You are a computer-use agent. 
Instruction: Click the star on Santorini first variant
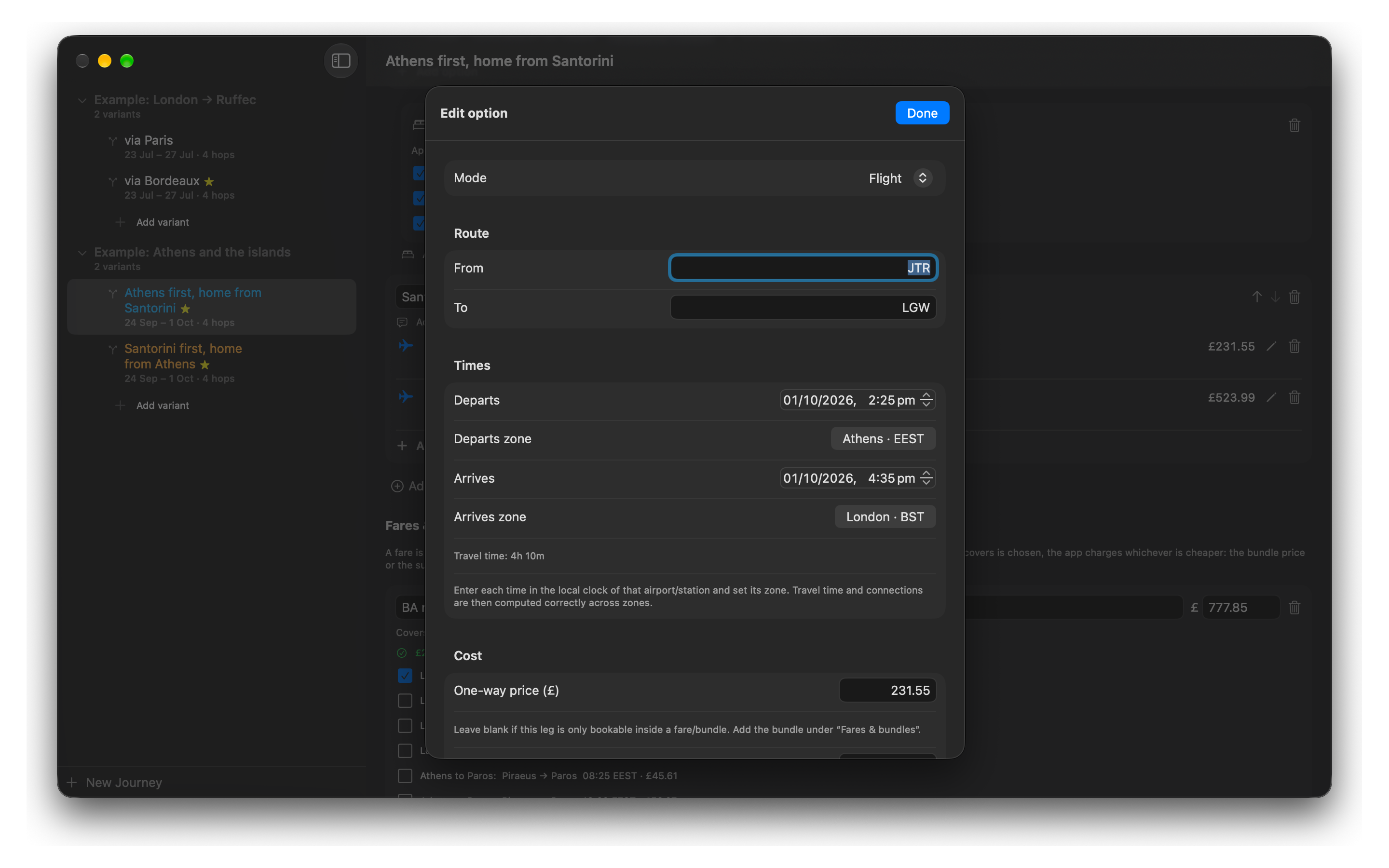pyautogui.click(x=205, y=365)
